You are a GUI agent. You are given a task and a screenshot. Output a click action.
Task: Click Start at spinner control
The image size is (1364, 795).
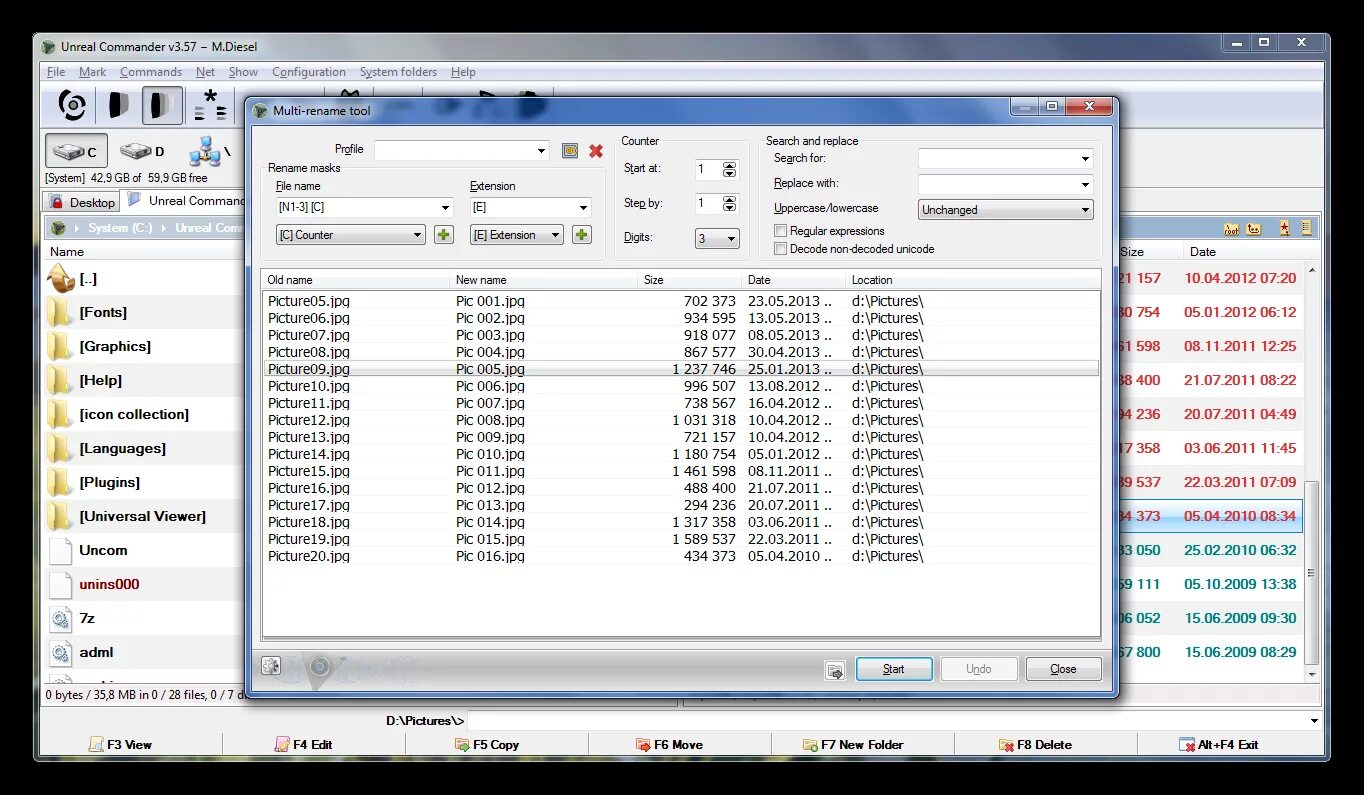coord(730,170)
